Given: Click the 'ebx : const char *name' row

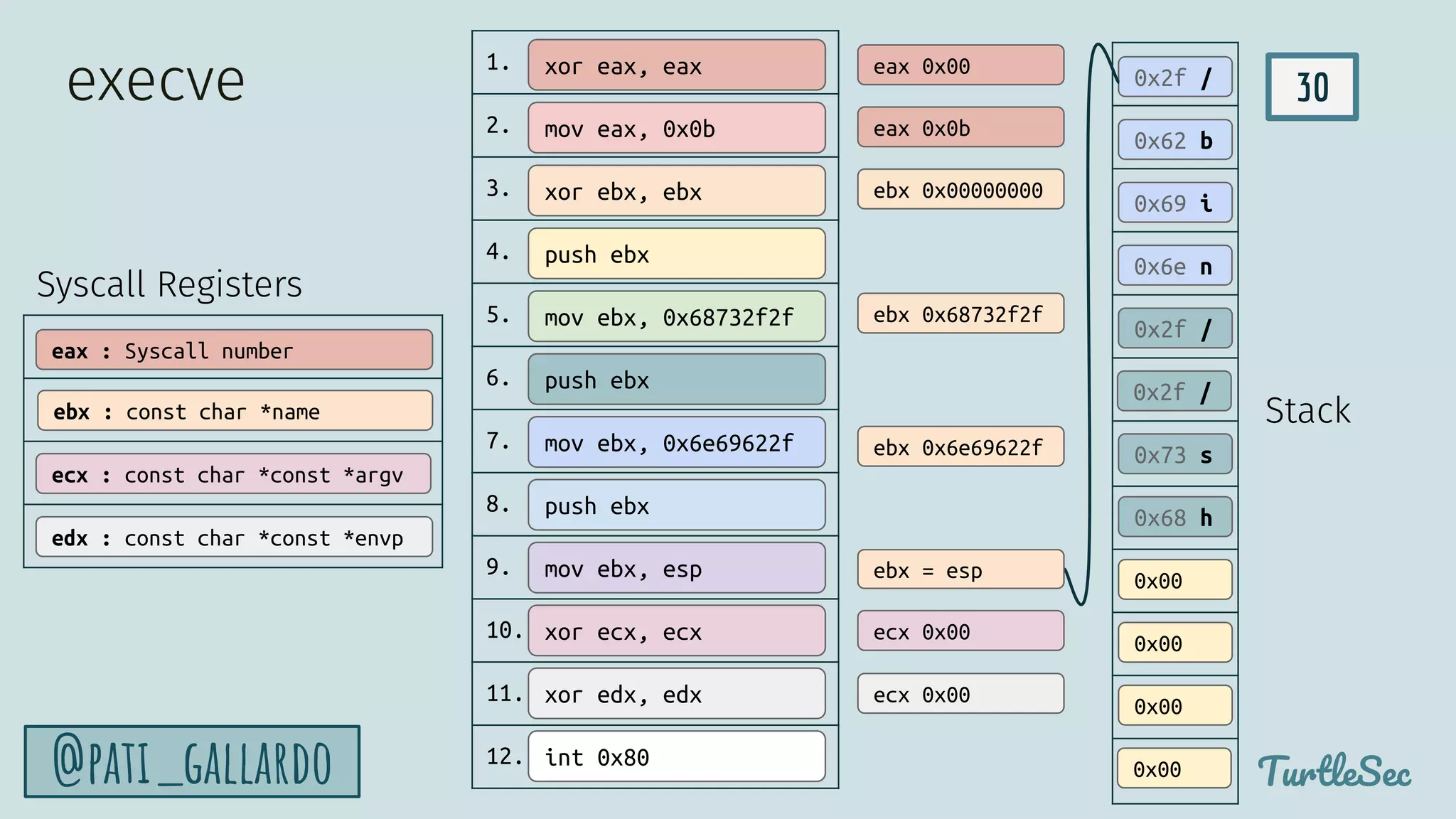Looking at the screenshot, I should pyautogui.click(x=234, y=411).
